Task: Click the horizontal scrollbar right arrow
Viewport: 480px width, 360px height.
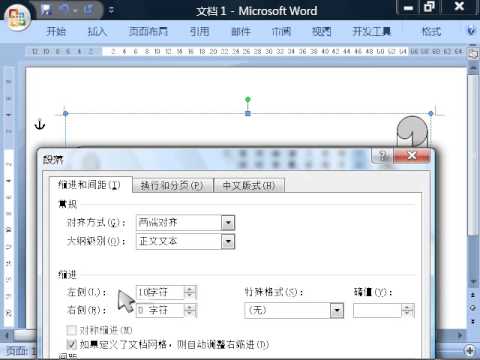Action: point(460,335)
